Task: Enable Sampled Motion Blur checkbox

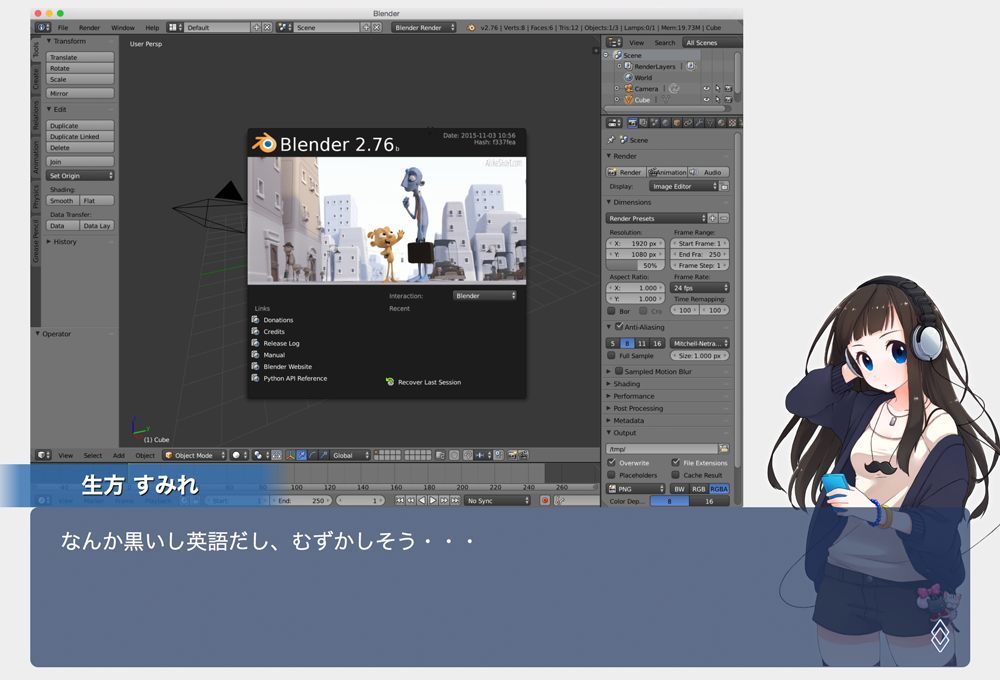Action: [619, 371]
